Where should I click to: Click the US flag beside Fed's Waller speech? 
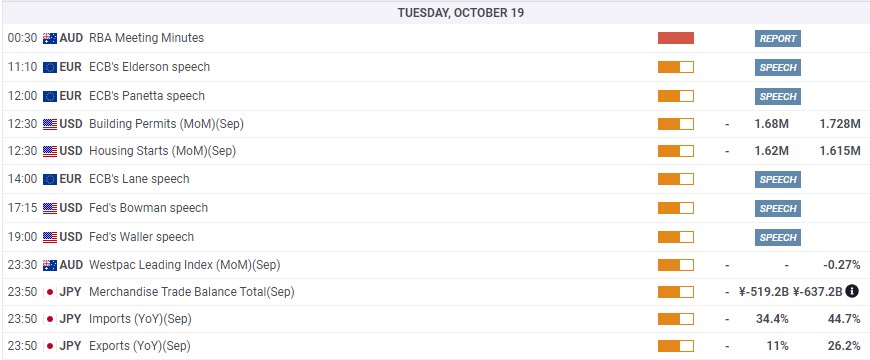(50, 237)
